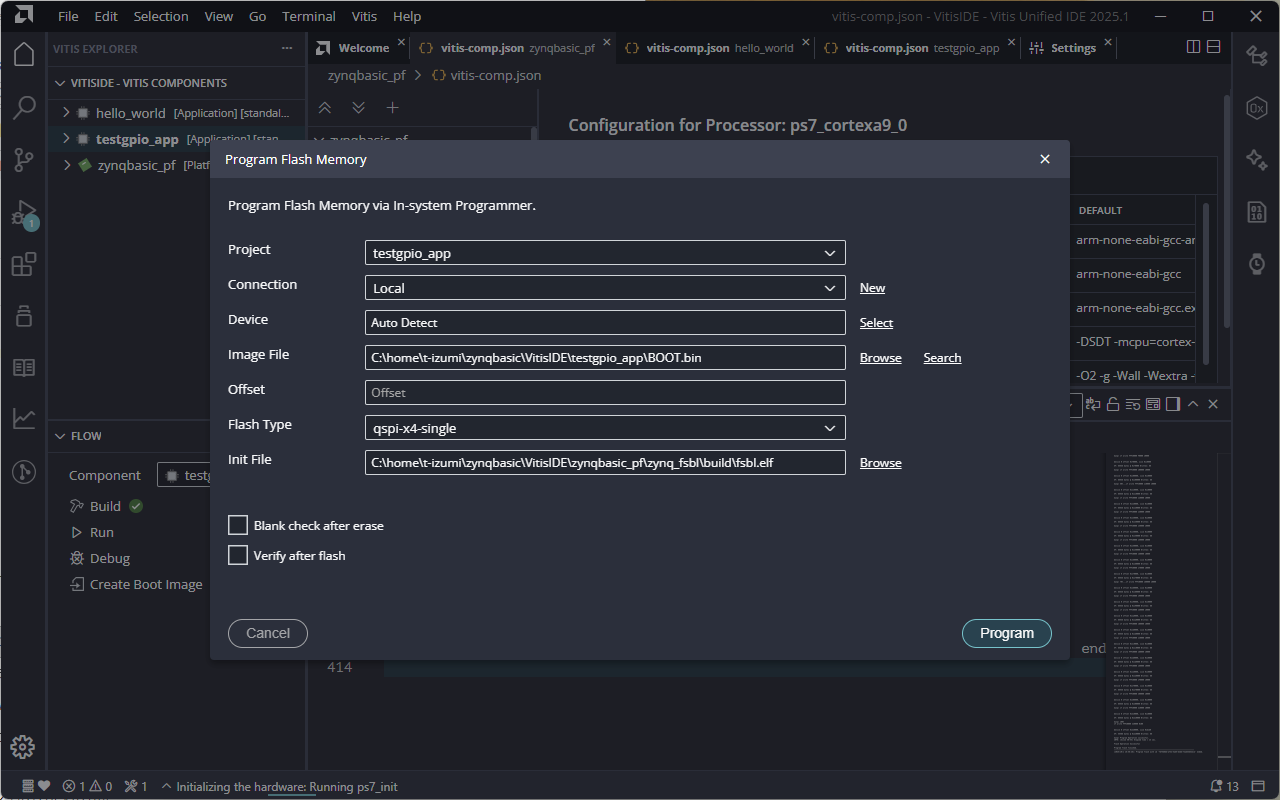Click the Program button

(1006, 633)
